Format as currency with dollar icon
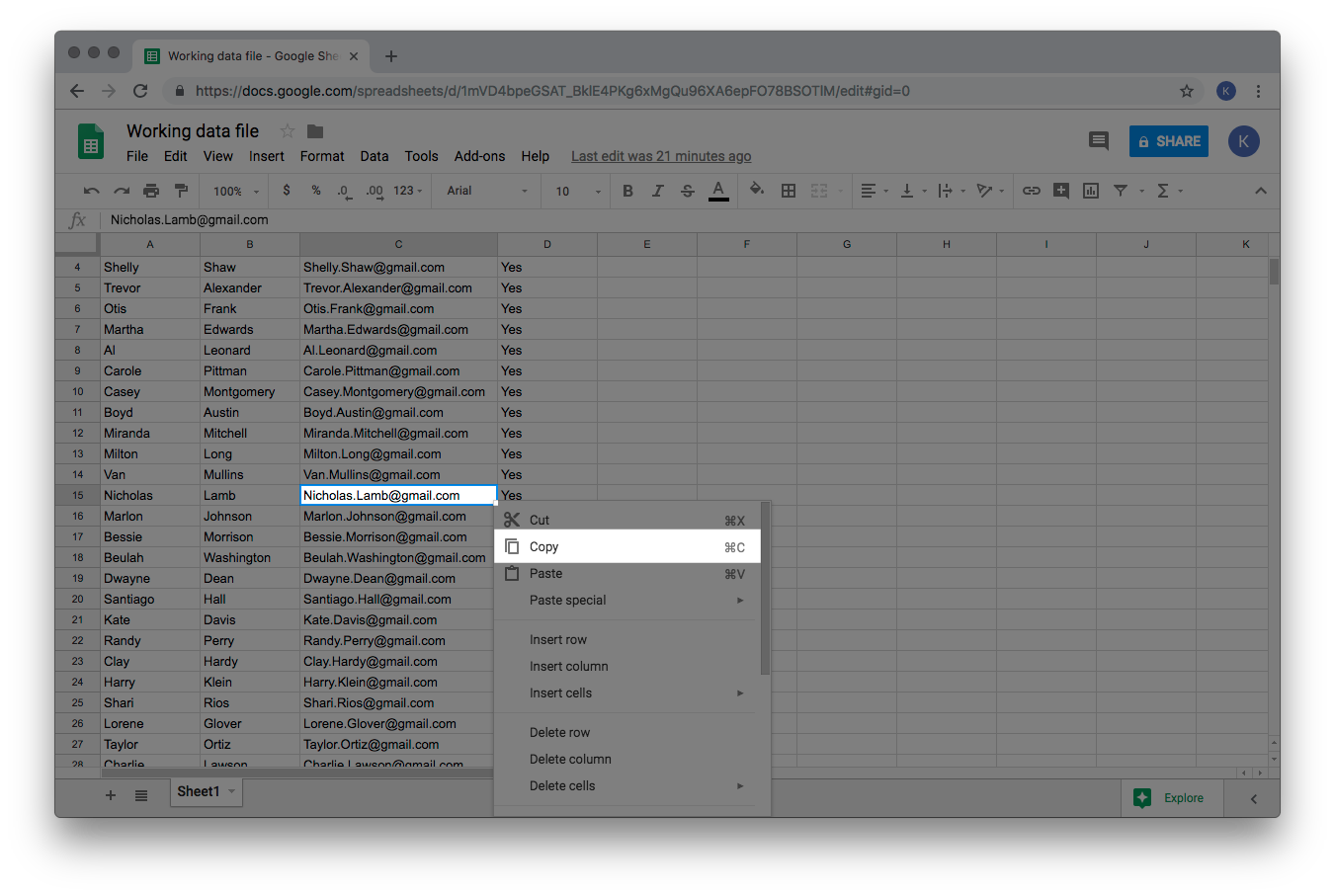1335x896 pixels. point(287,191)
